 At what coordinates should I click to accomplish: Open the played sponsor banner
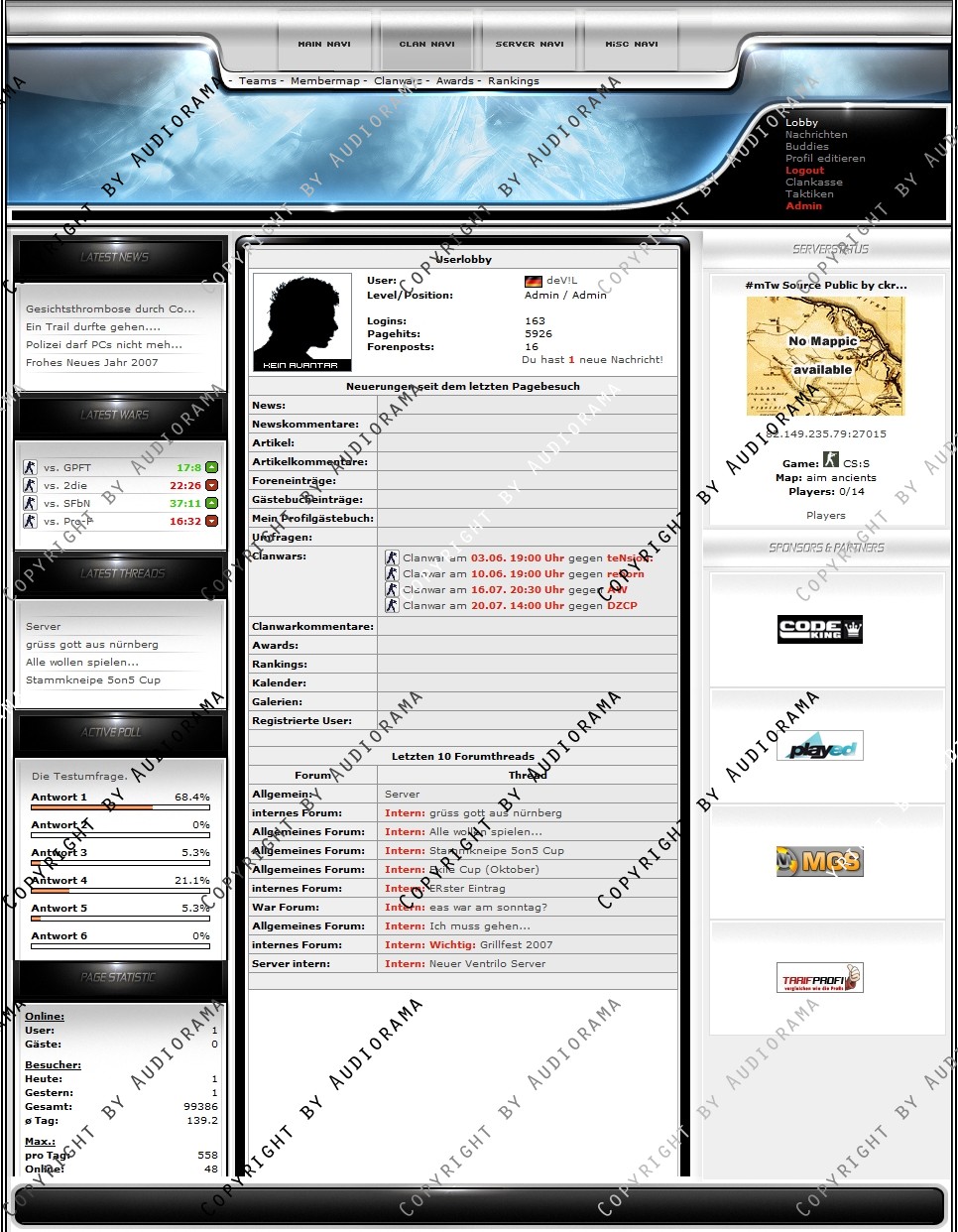coord(820,746)
